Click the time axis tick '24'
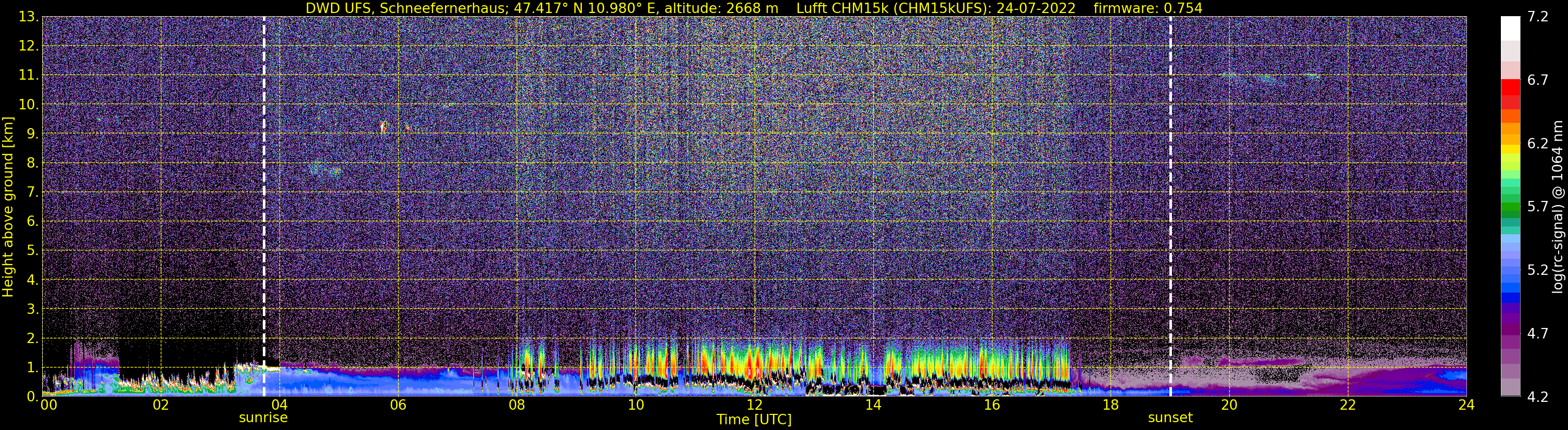Image resolution: width=1568 pixels, height=430 pixels. [1467, 405]
